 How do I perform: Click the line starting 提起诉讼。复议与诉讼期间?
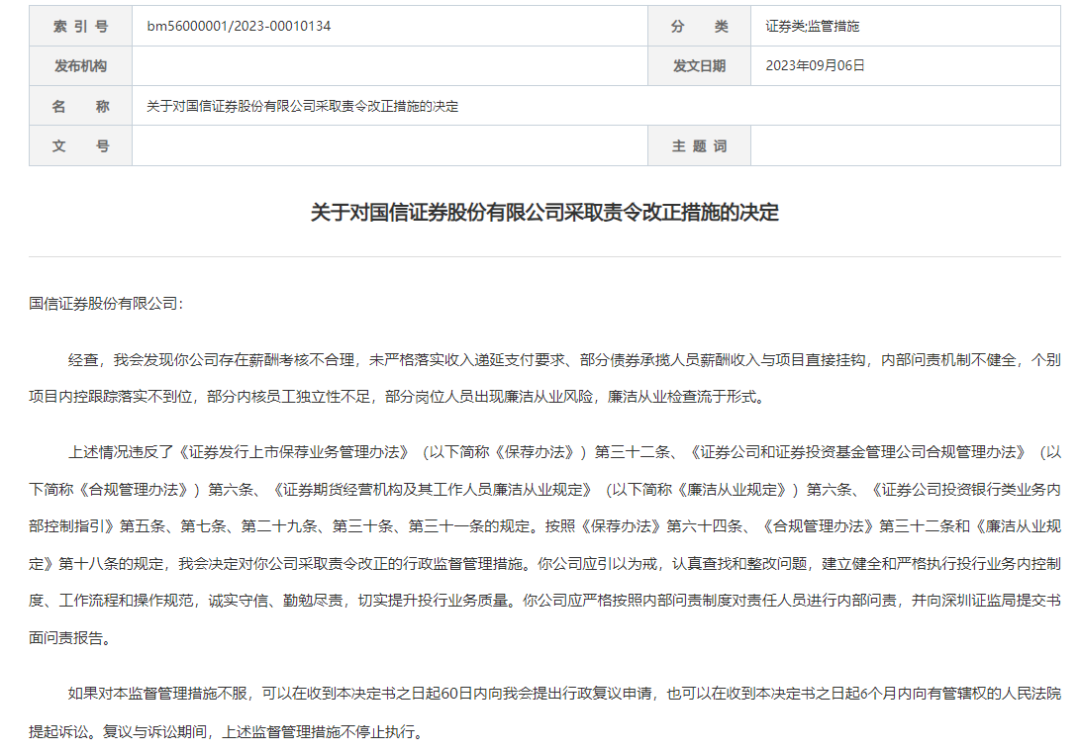coord(226,732)
